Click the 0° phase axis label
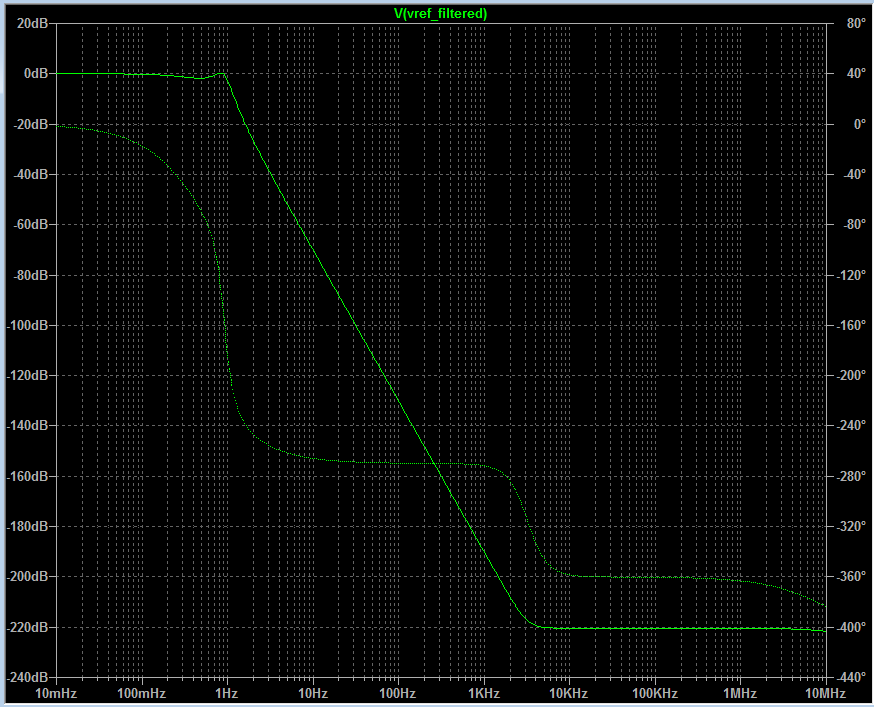This screenshot has width=874, height=707. point(860,124)
